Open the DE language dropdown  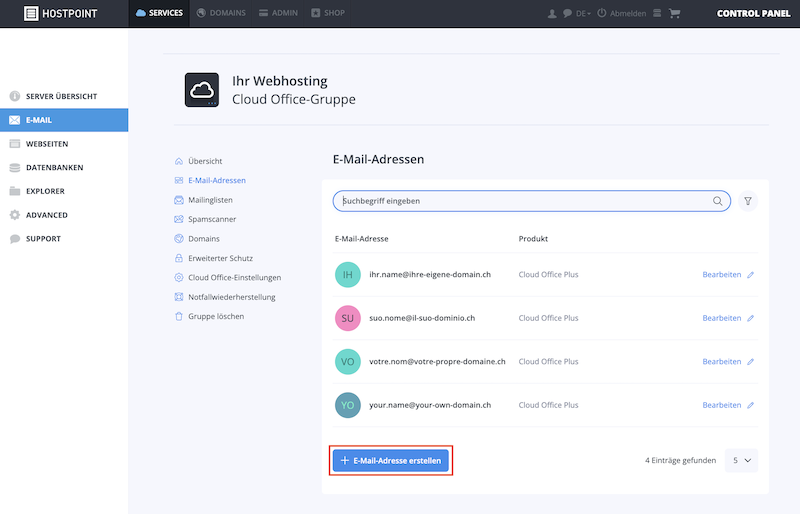coord(583,14)
